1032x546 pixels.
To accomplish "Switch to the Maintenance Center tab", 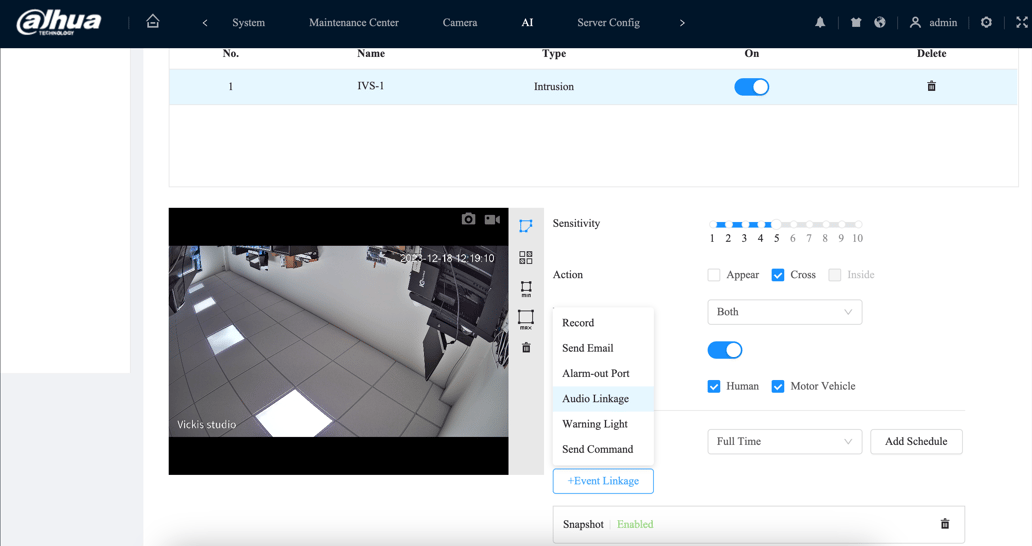I will 353,22.
